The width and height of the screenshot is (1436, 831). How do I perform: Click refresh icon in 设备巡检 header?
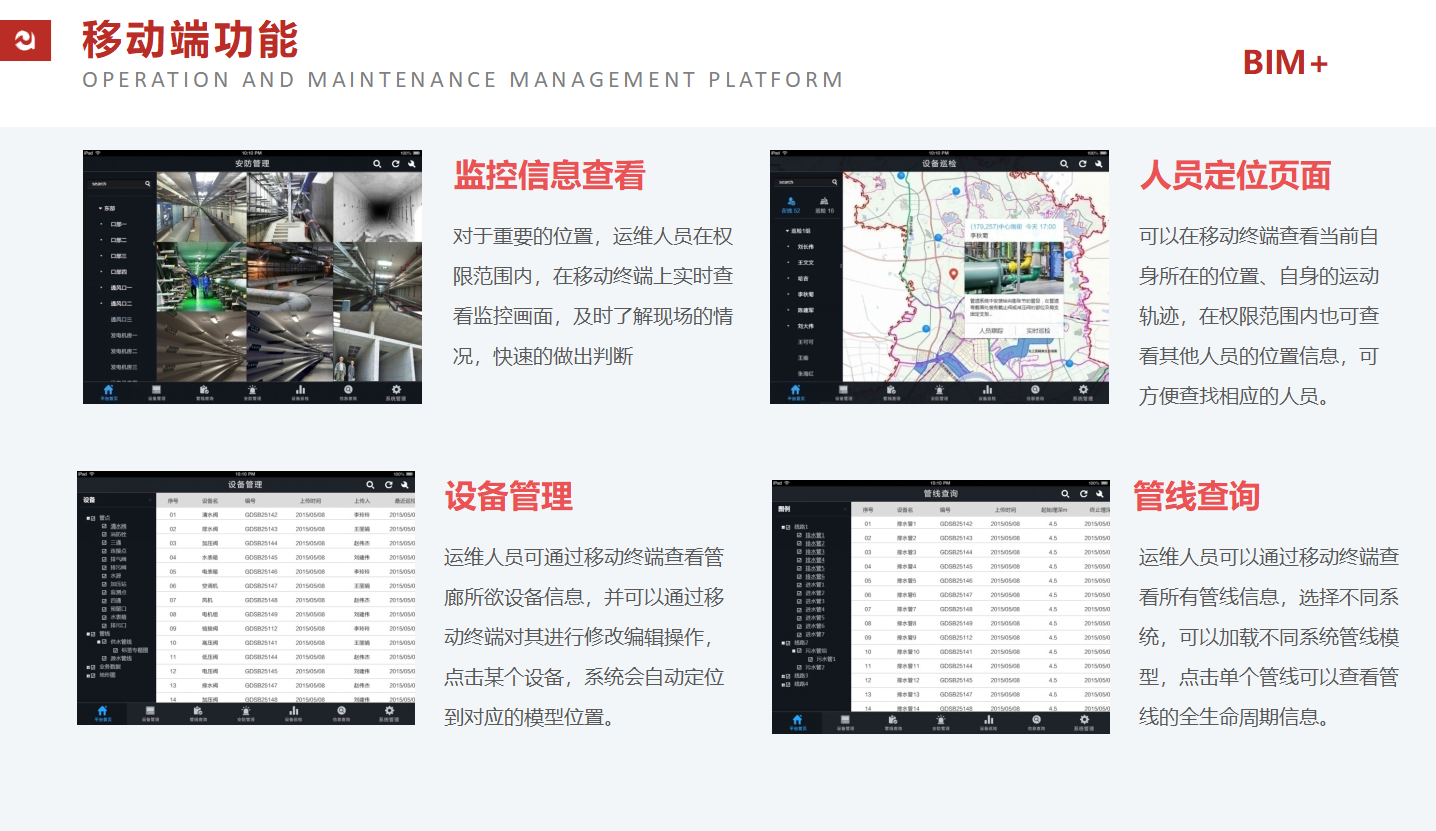[x=1082, y=163]
